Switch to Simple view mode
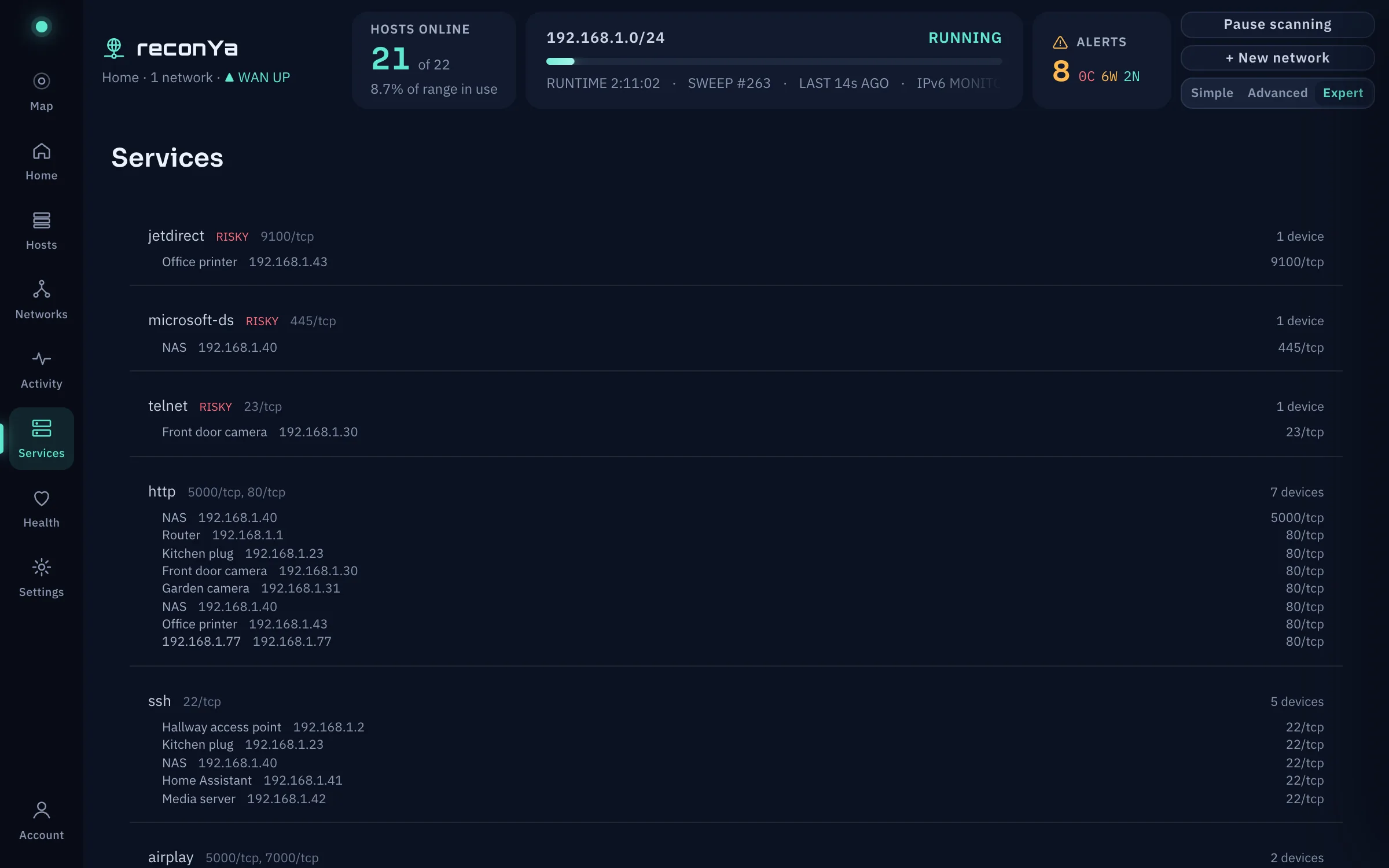 pyautogui.click(x=1212, y=93)
